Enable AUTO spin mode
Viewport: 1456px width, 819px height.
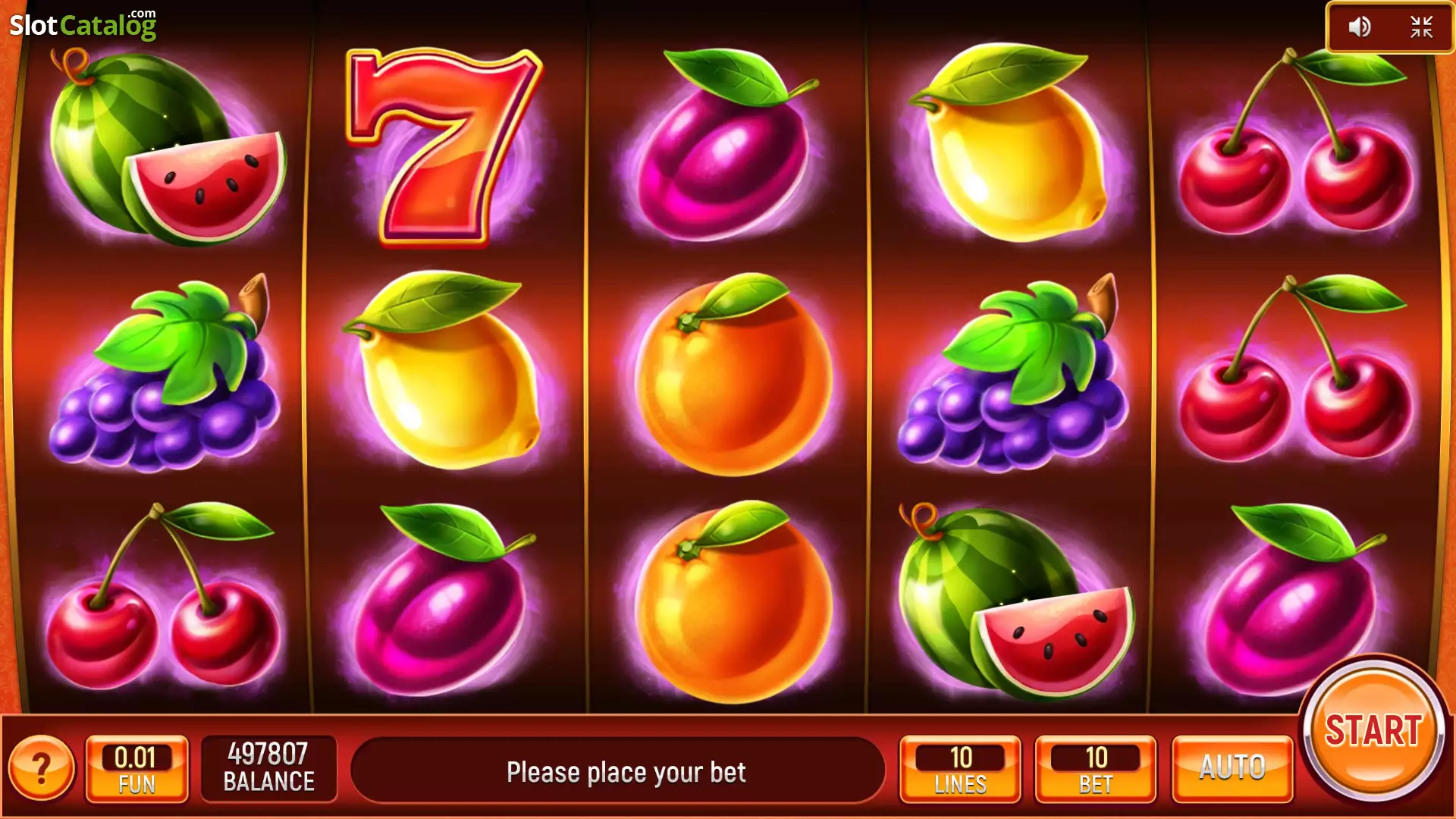pyautogui.click(x=1232, y=767)
